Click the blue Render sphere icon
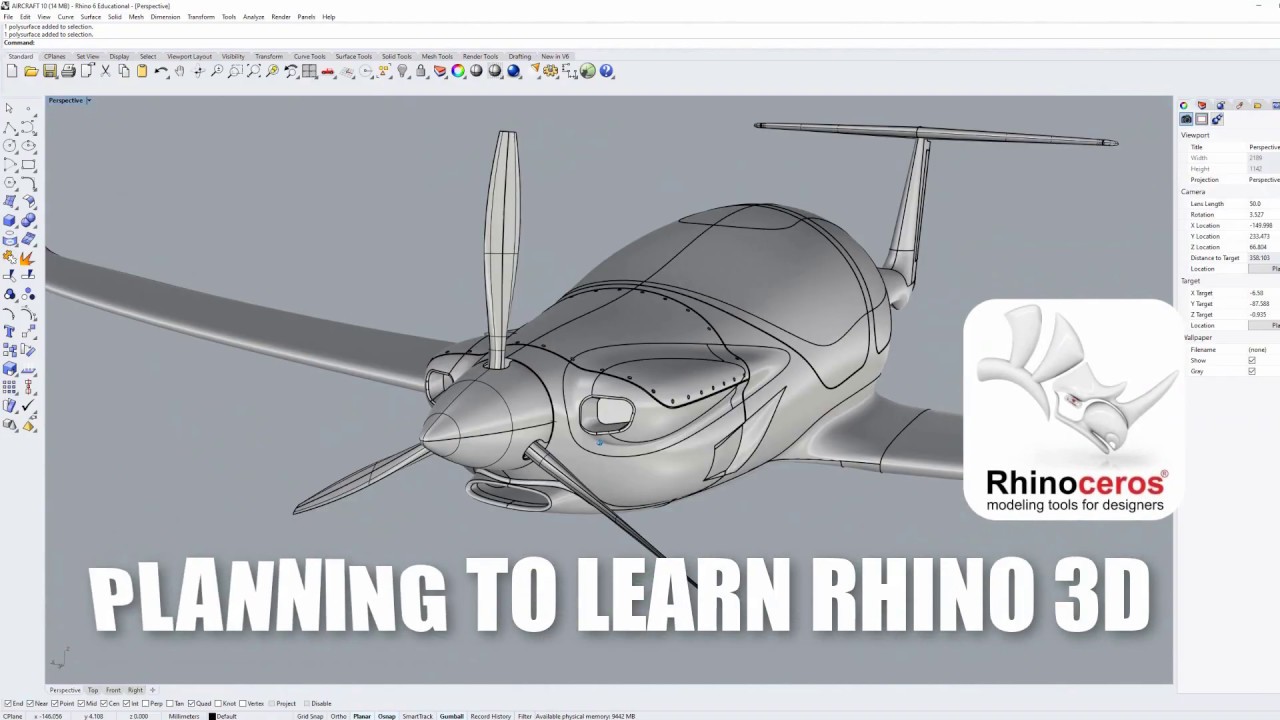The height and width of the screenshot is (720, 1280). [514, 71]
